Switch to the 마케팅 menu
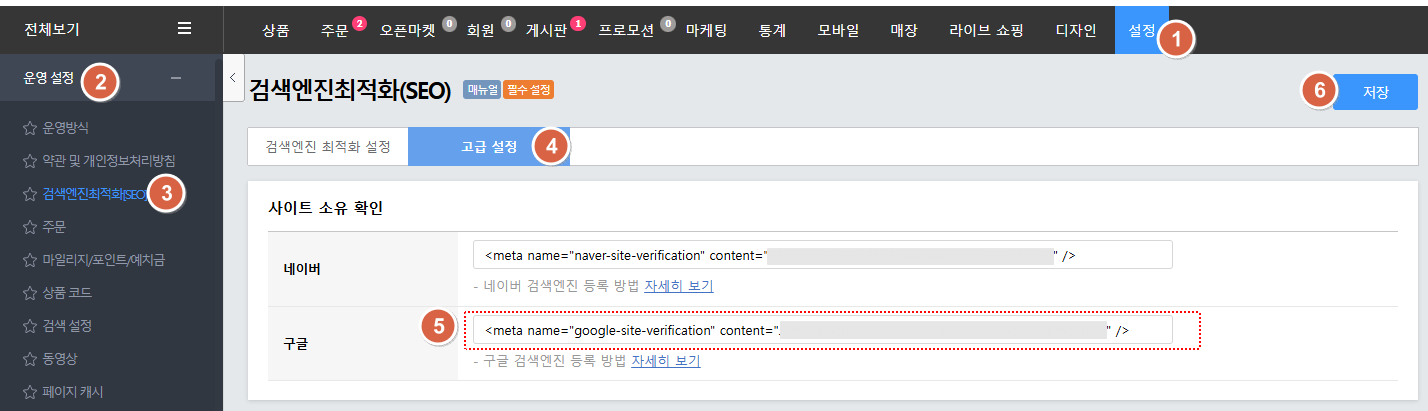1428x411 pixels. (x=707, y=31)
